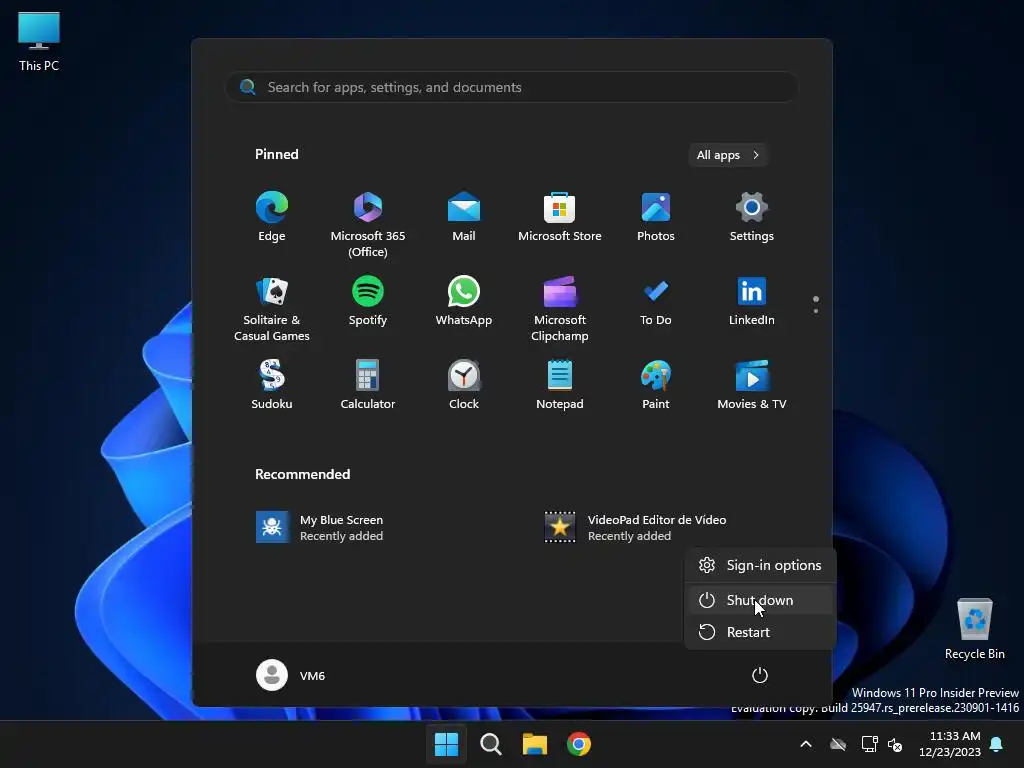Go to next page of pinned apps
Screen dimensions: 1024x768
(x=816, y=311)
